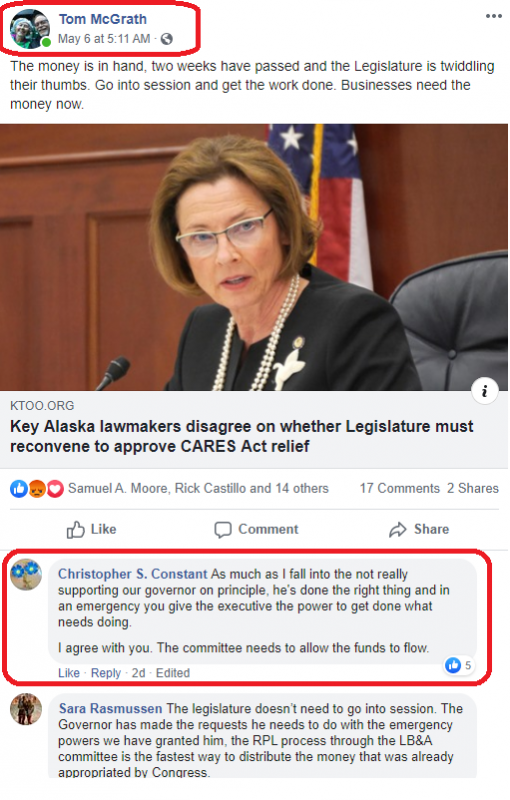Reply to Christopher S. Constant's comment
510x800 pixels.
(x=106, y=673)
